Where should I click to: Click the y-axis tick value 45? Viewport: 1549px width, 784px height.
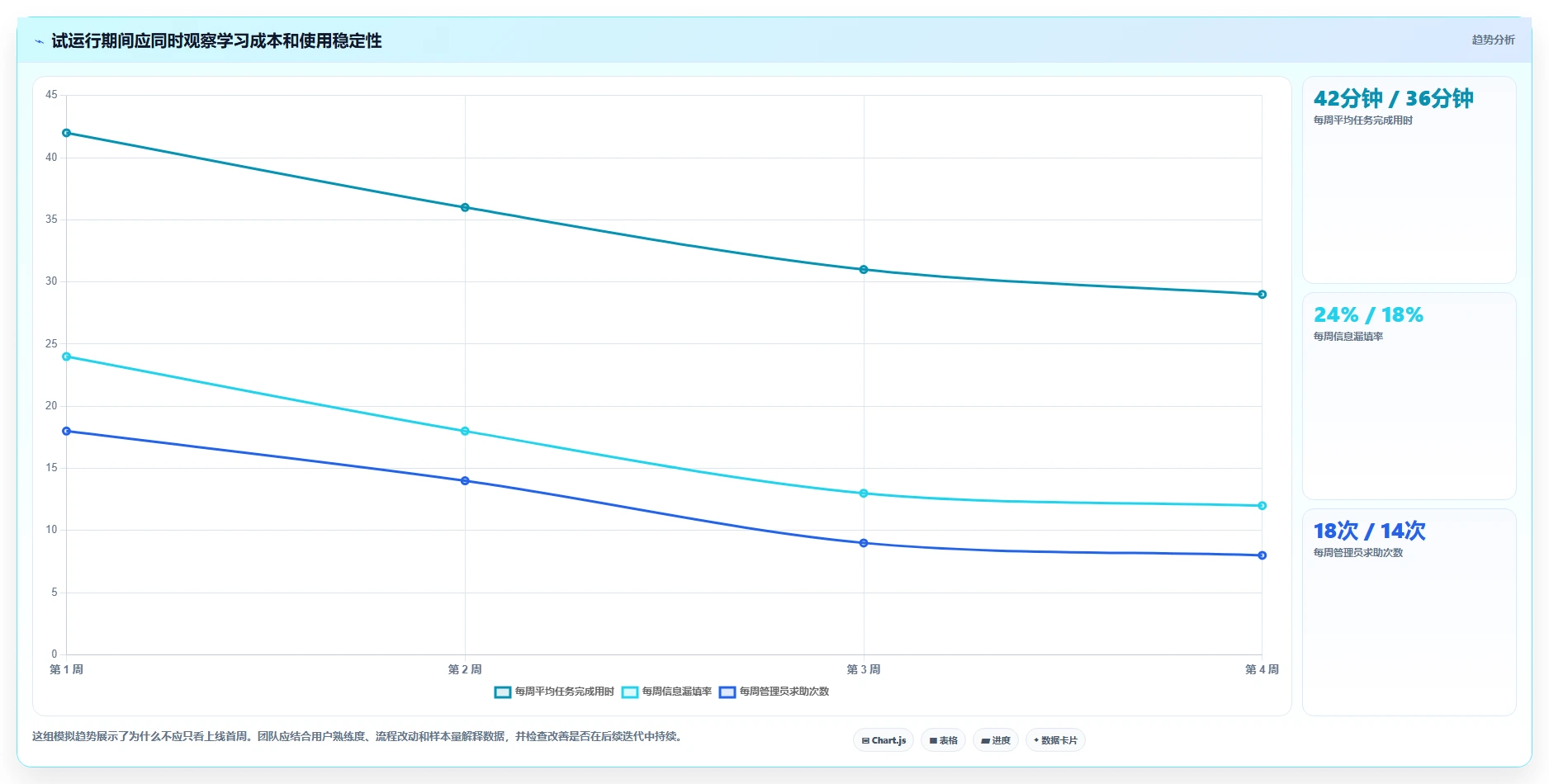(x=51, y=95)
